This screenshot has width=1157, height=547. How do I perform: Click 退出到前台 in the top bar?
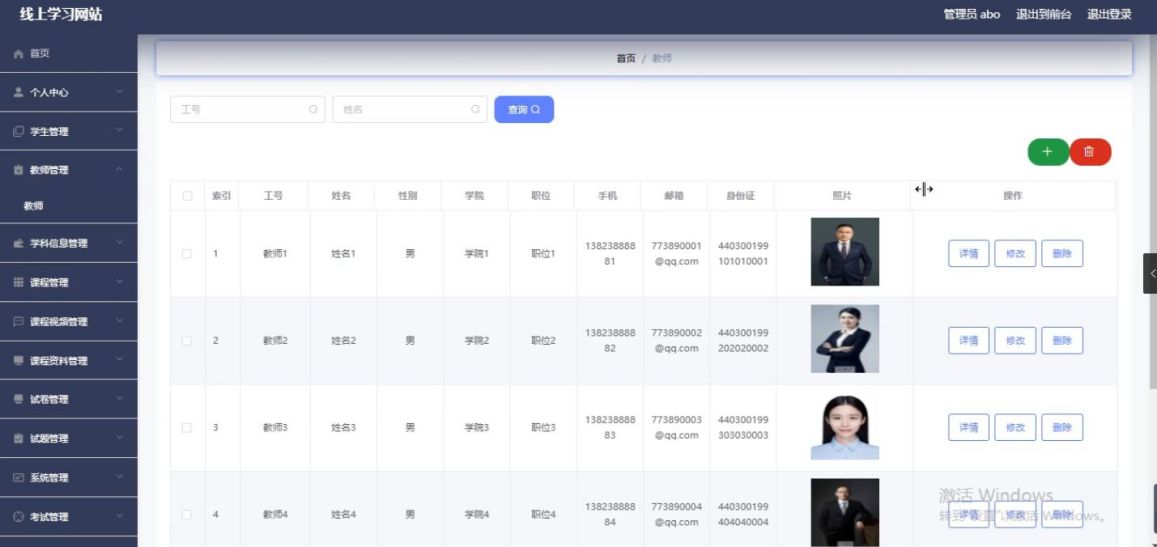(1043, 15)
